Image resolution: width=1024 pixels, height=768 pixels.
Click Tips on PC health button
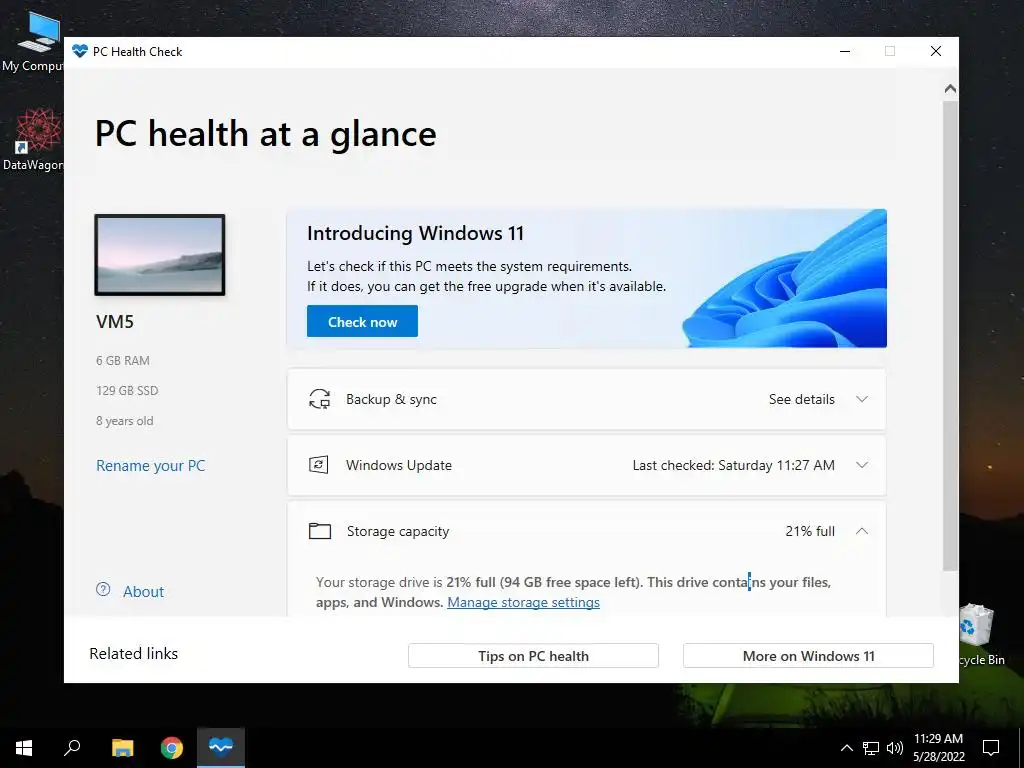(x=534, y=656)
